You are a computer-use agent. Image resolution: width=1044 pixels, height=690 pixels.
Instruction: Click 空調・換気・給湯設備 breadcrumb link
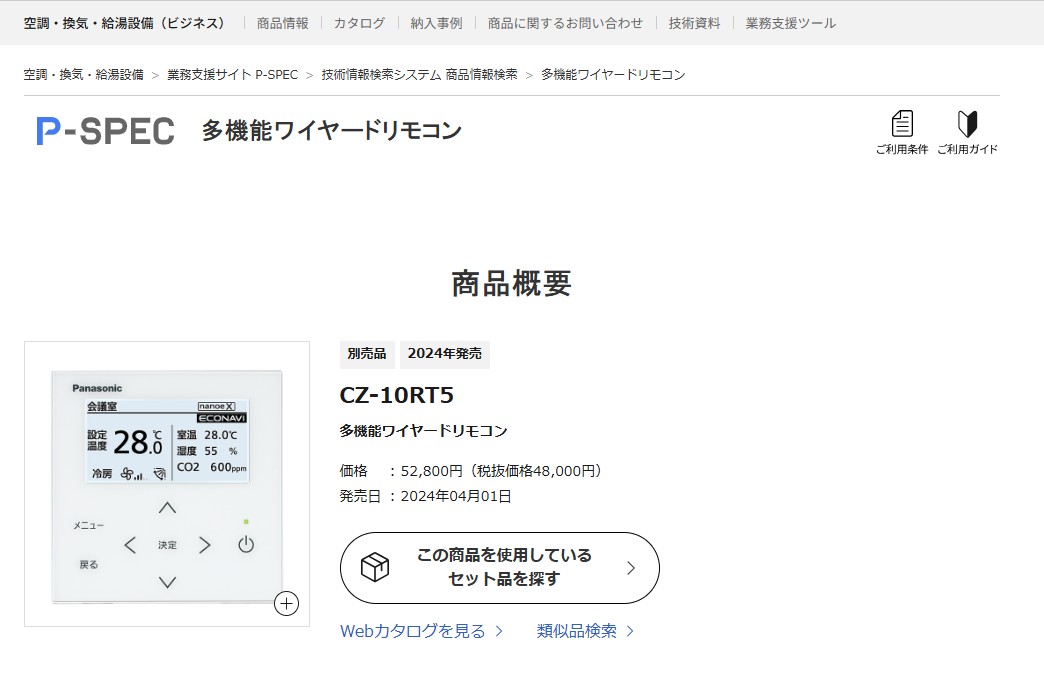coord(84,75)
